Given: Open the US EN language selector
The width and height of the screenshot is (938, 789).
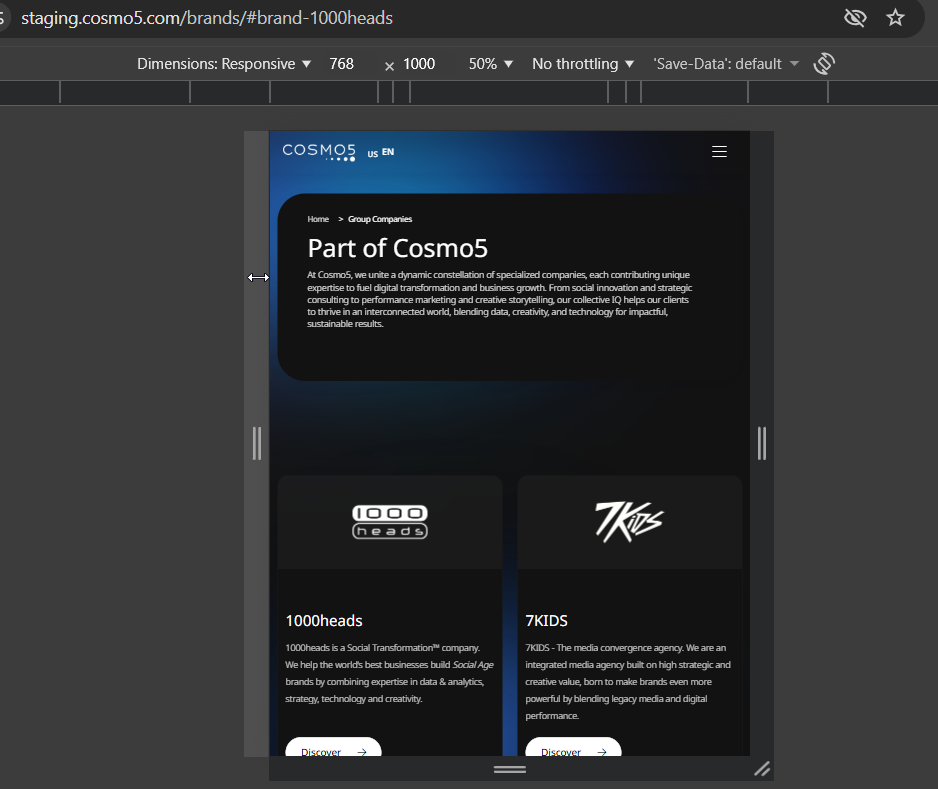Looking at the screenshot, I should click(x=380, y=153).
